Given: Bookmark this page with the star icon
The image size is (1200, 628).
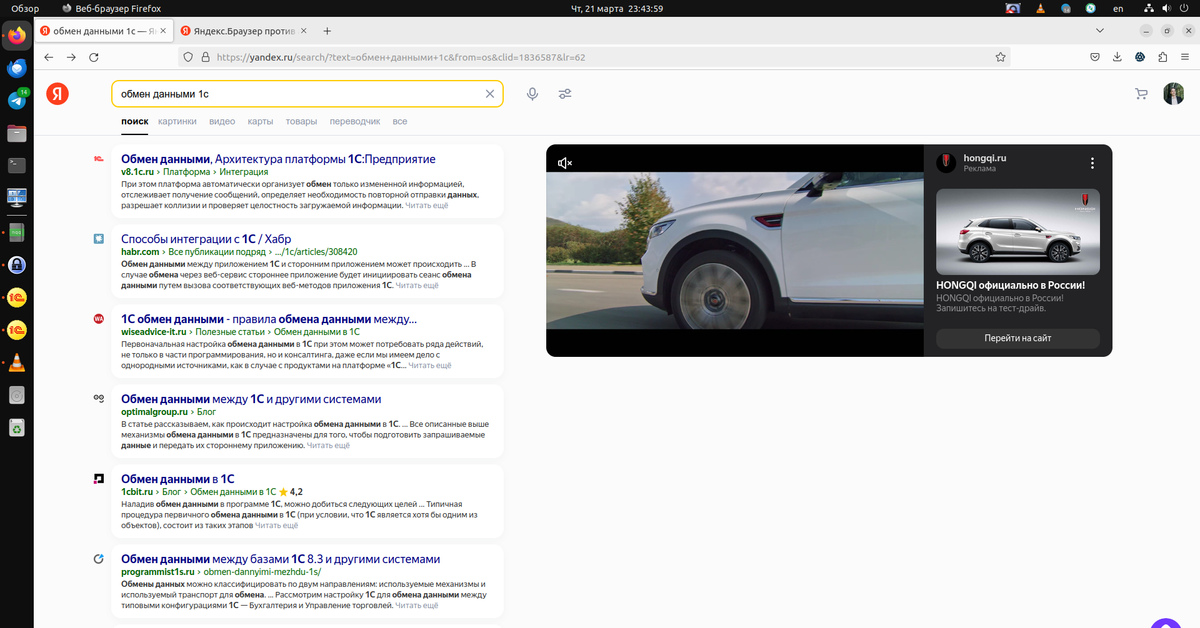Looking at the screenshot, I should (x=1001, y=57).
